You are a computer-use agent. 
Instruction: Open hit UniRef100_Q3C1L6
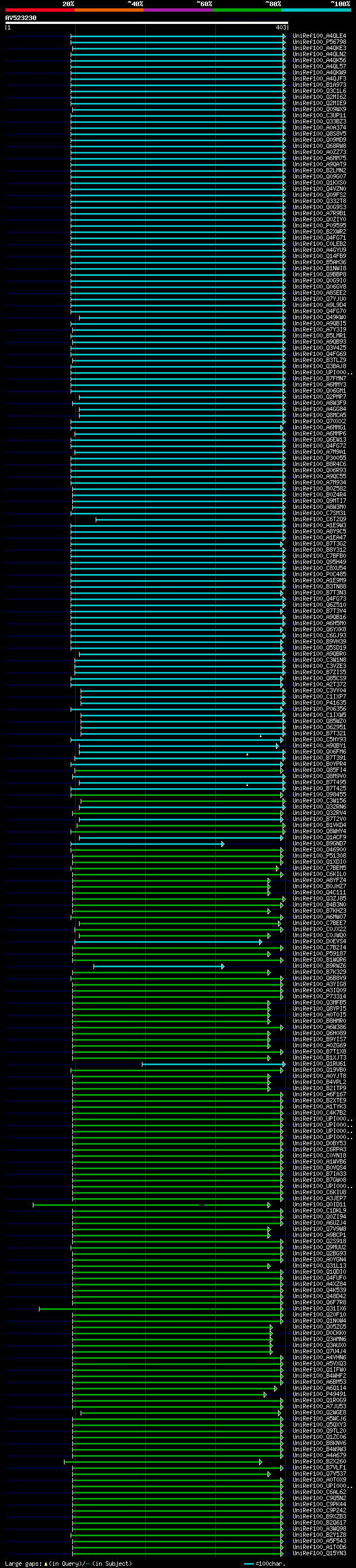319,91
